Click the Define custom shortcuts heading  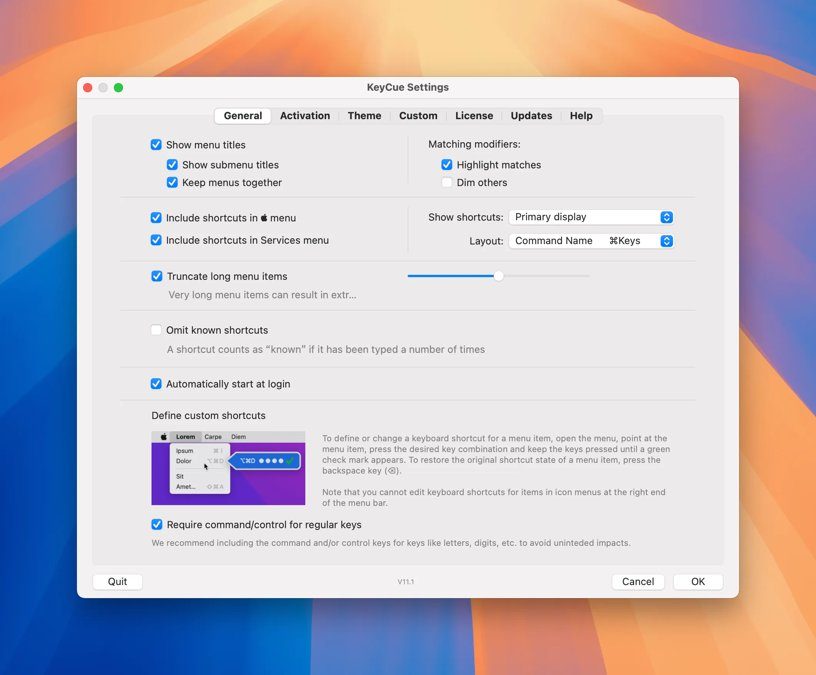(x=208, y=415)
